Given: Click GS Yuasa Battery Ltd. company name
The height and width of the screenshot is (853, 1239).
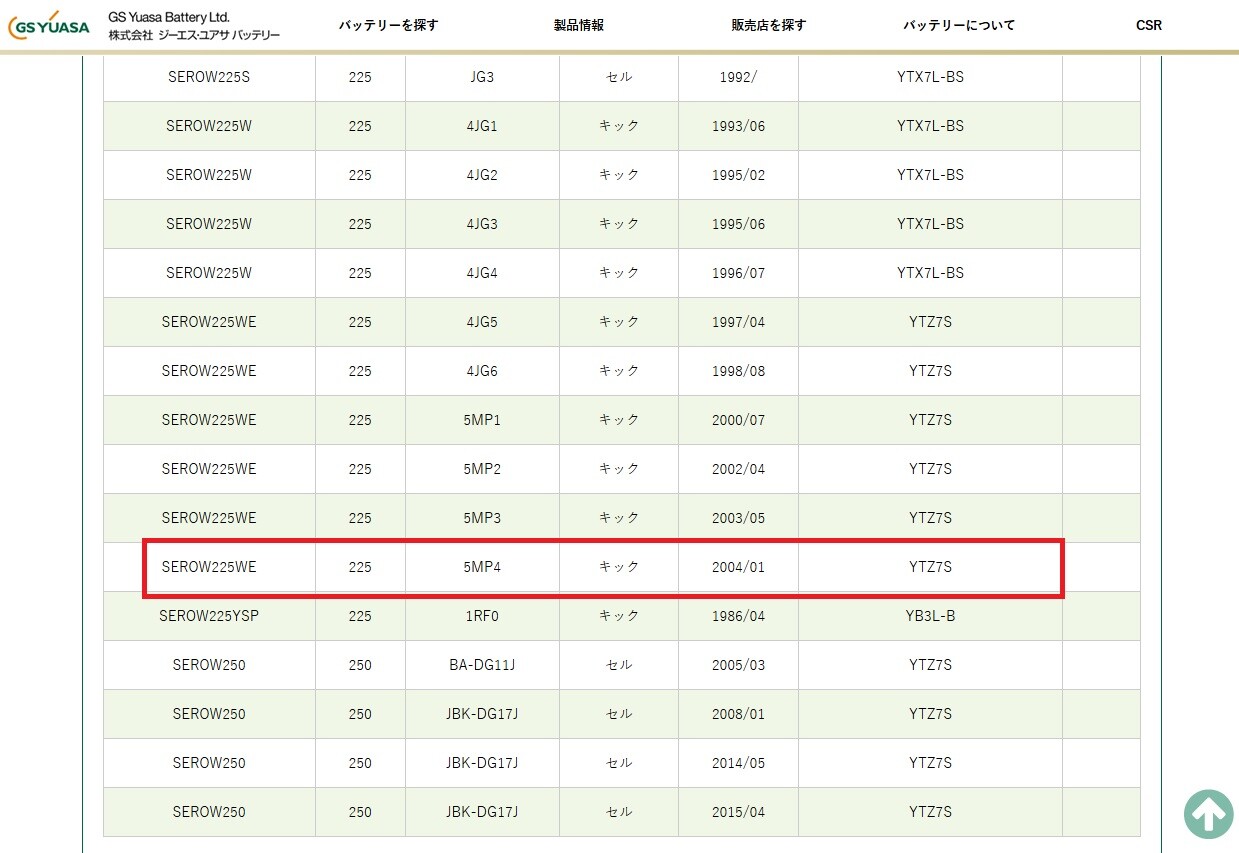Looking at the screenshot, I should 169,18.
